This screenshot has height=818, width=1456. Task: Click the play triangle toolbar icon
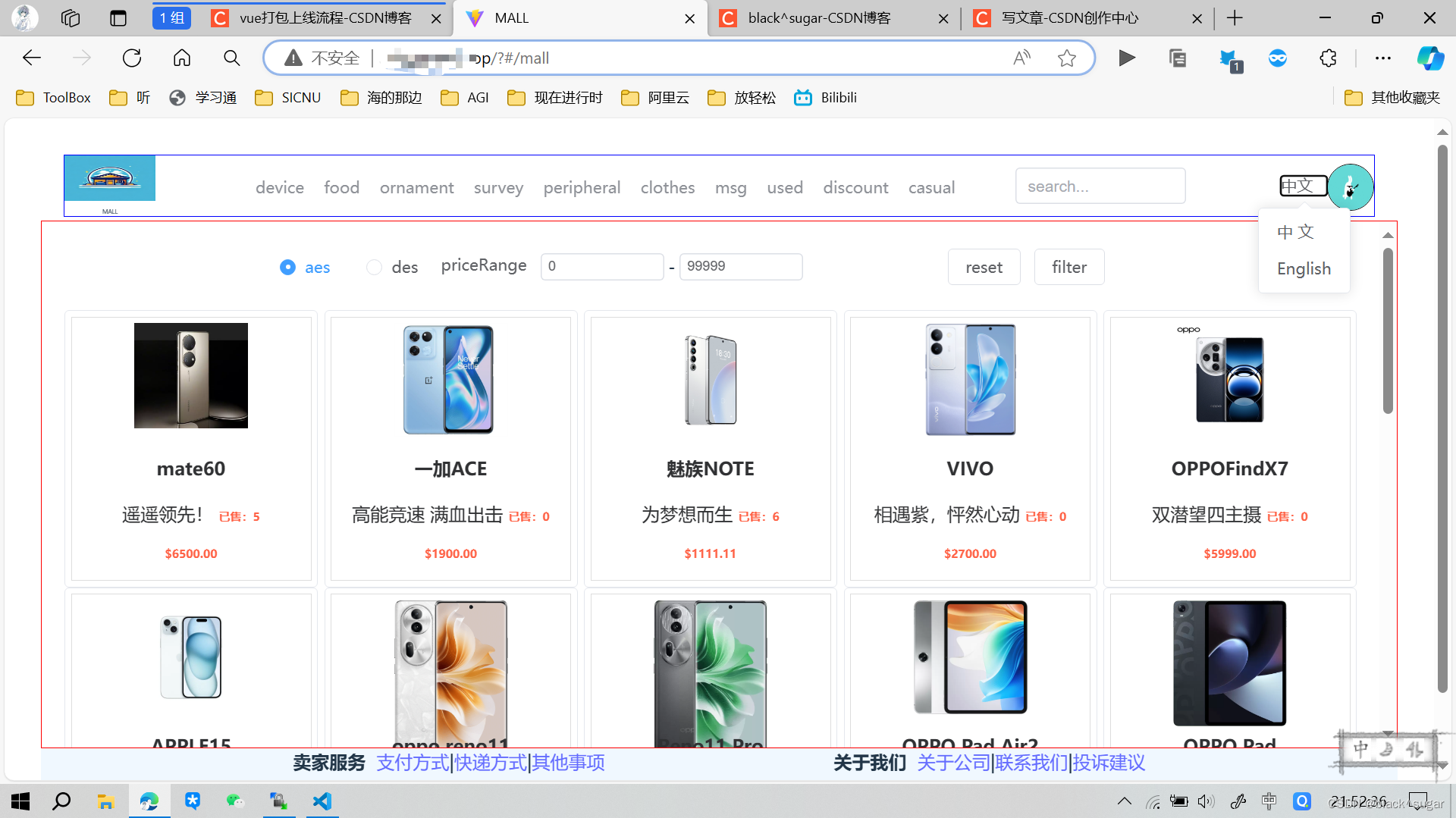1127,58
